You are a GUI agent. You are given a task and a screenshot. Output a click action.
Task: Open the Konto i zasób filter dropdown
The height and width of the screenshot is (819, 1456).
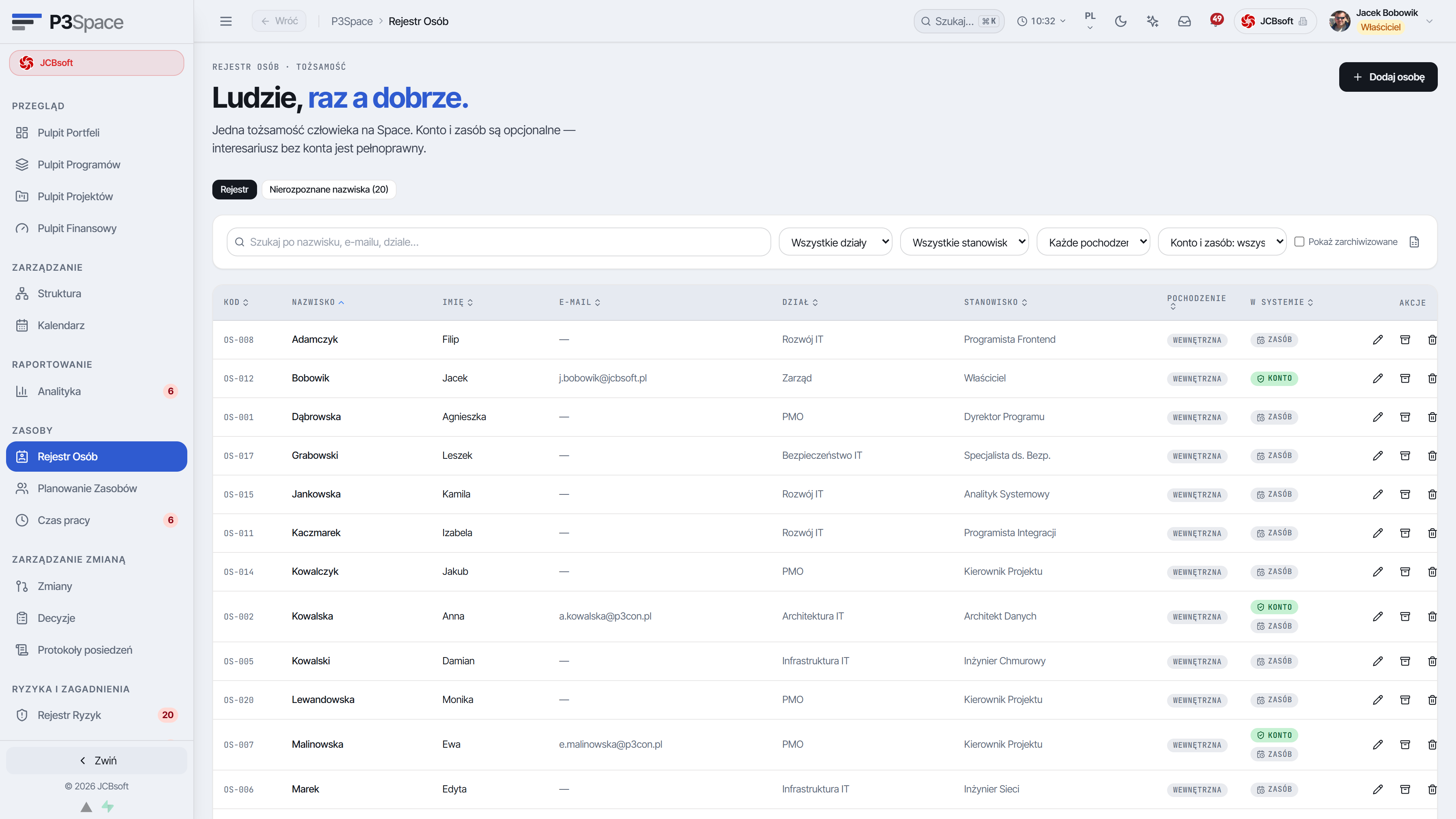(1221, 242)
